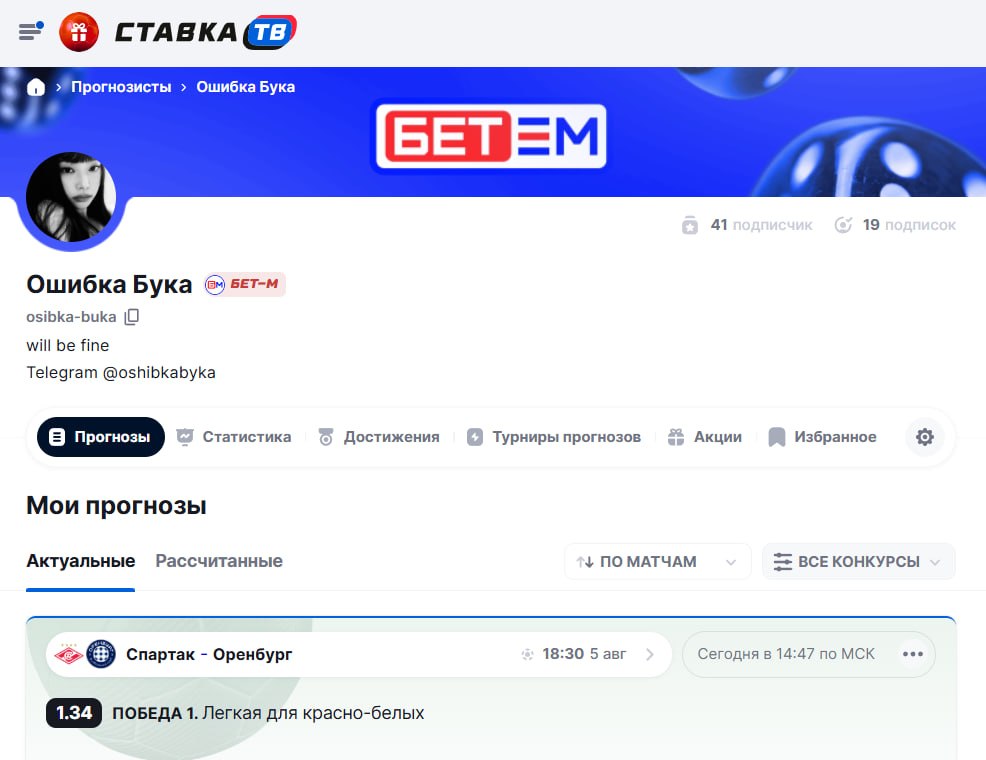Copy the osibka-buka username icon
The height and width of the screenshot is (760, 986).
(x=131, y=317)
